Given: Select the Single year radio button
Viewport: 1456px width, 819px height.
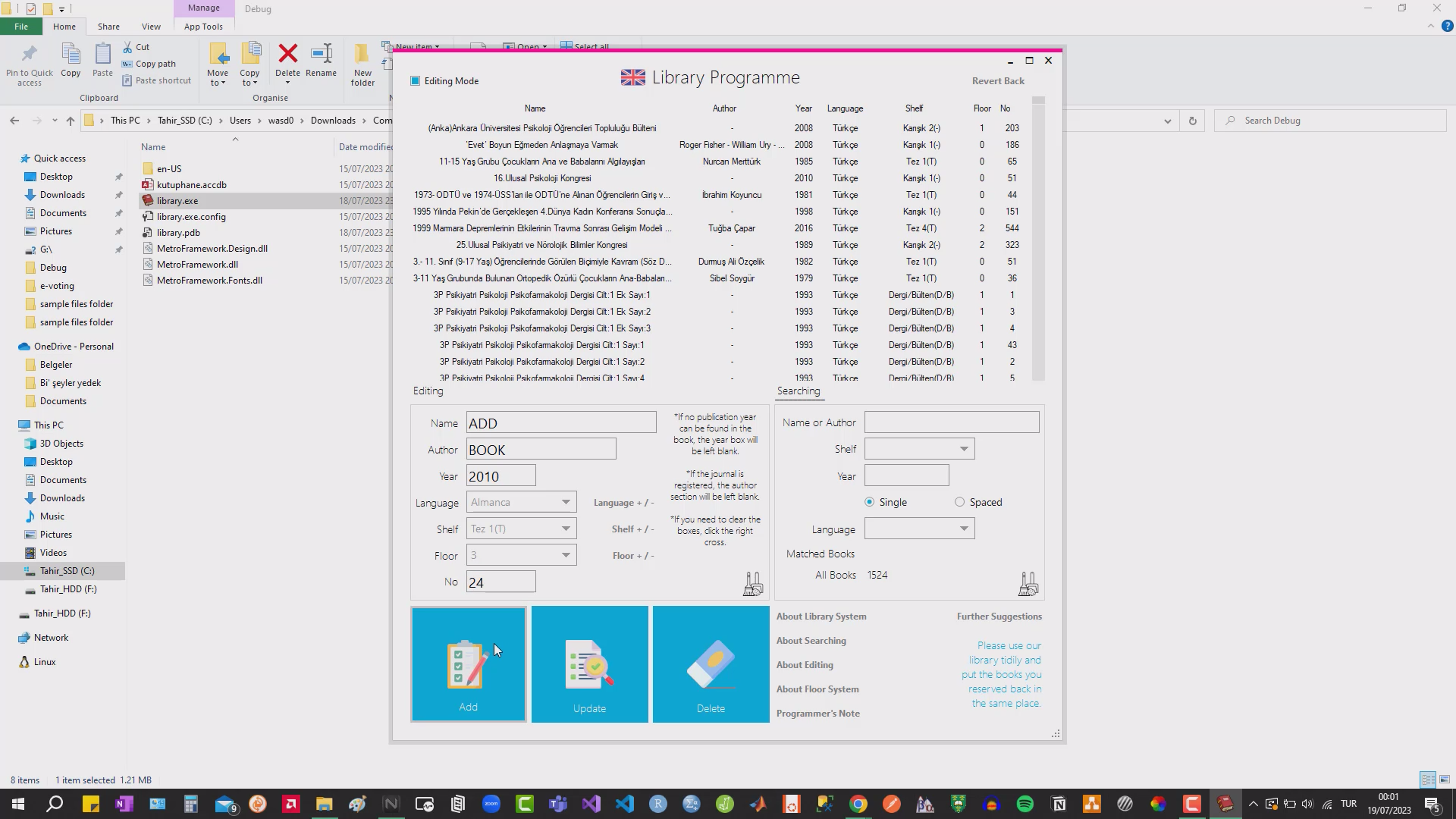Looking at the screenshot, I should pos(869,502).
